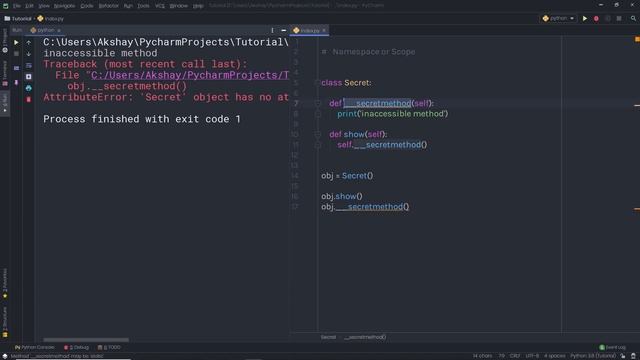Click the top toolbar Stop square
Viewport: 640px width, 360px height.
[x=619, y=18]
